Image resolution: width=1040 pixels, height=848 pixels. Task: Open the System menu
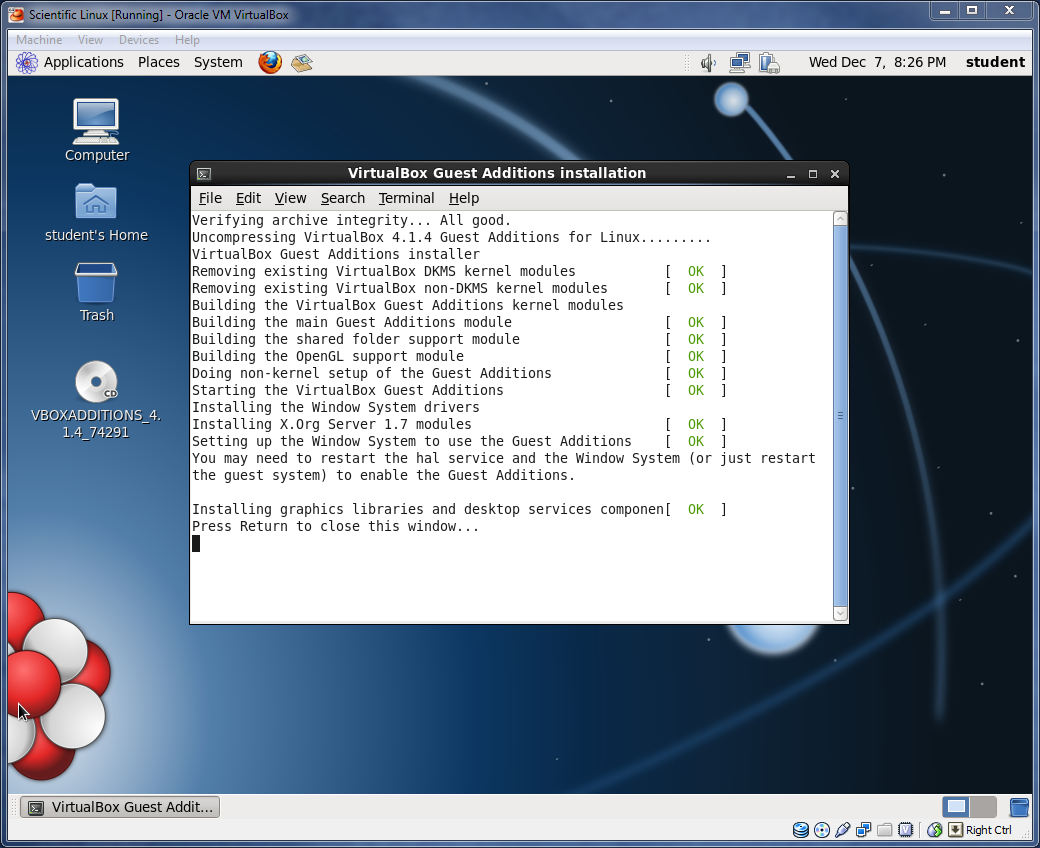tap(218, 62)
